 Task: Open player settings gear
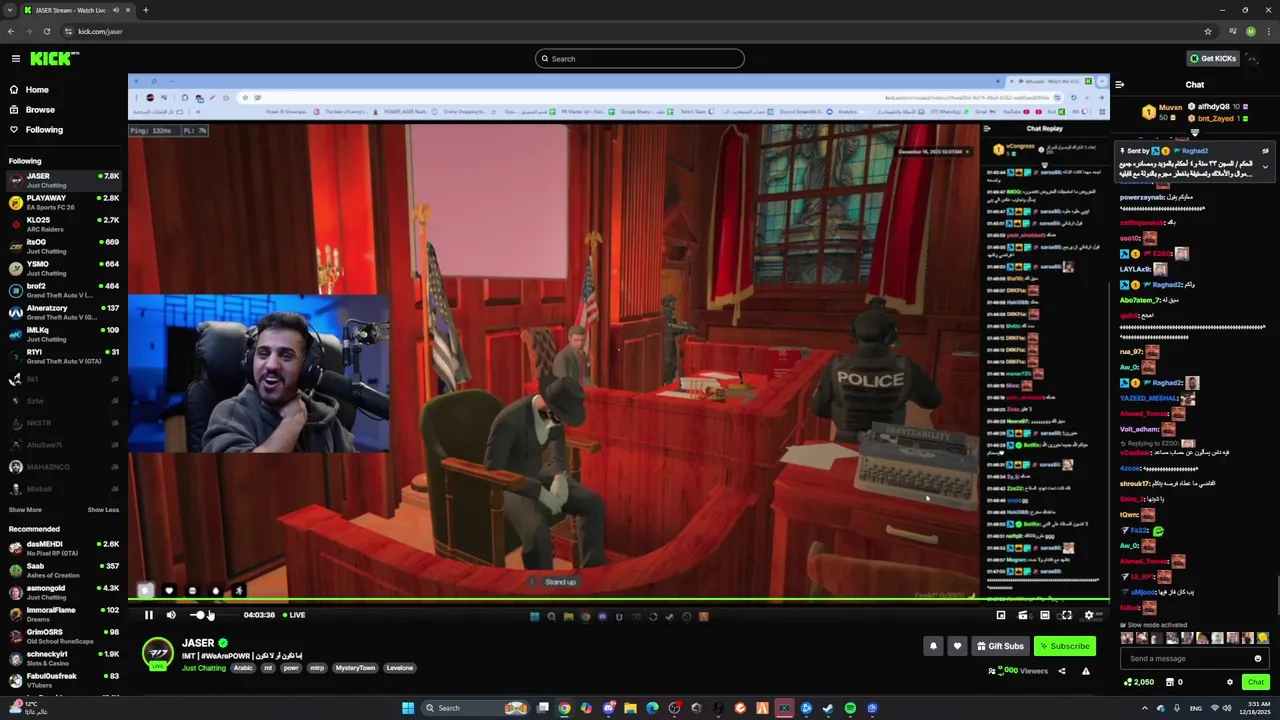tap(1089, 615)
